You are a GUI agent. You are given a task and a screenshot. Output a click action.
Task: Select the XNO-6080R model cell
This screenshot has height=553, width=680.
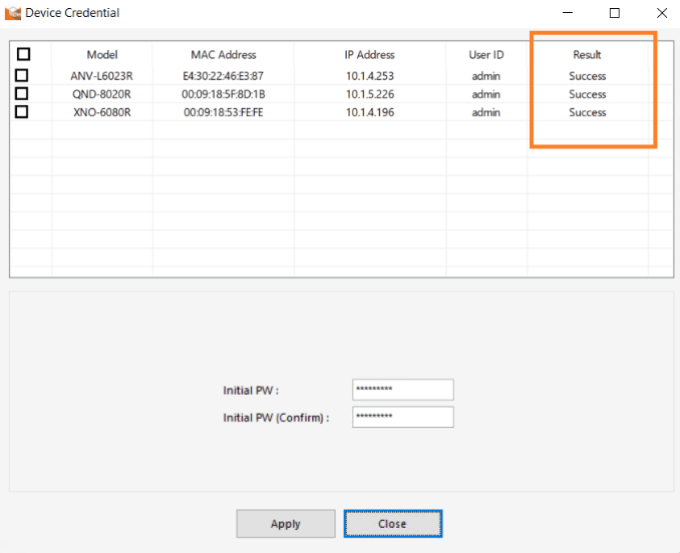[x=101, y=112]
